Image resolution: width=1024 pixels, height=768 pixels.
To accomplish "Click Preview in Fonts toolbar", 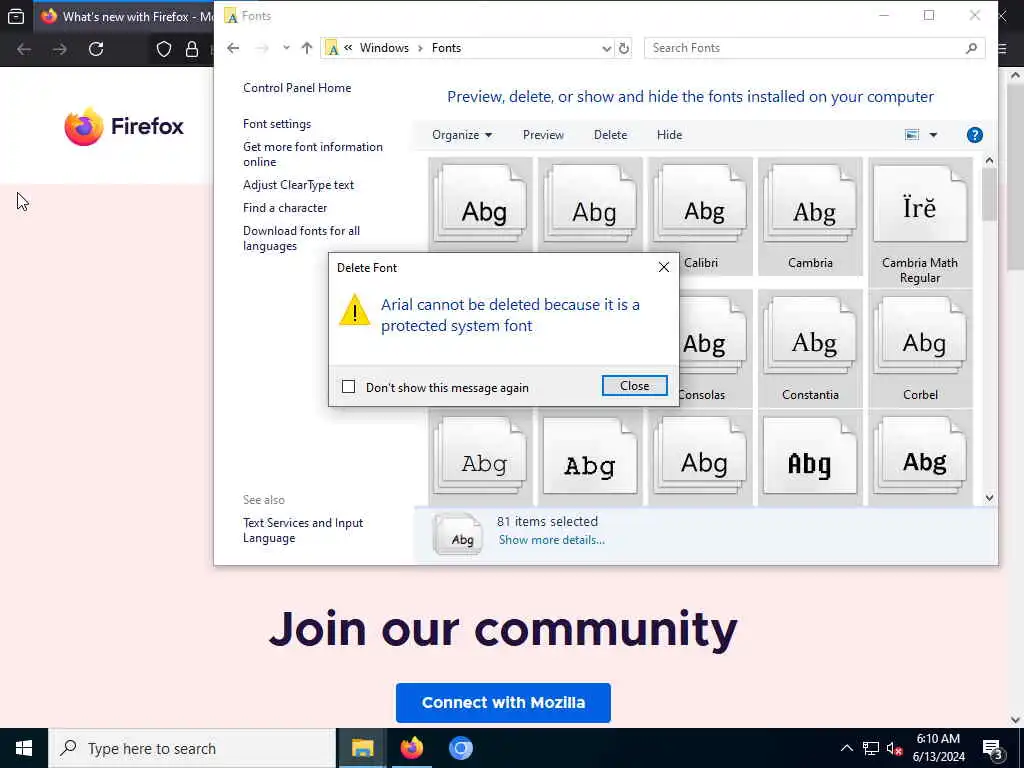I will click(x=543, y=135).
